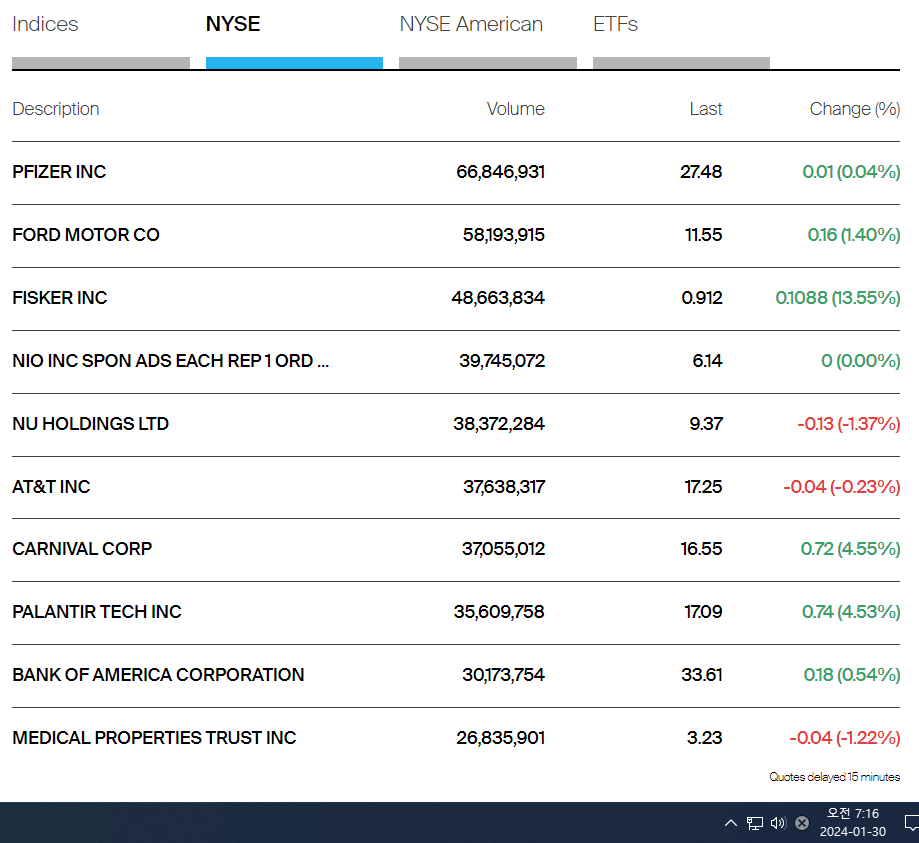
Task: Click Nu Holdings last price 9.37
Action: (x=706, y=424)
